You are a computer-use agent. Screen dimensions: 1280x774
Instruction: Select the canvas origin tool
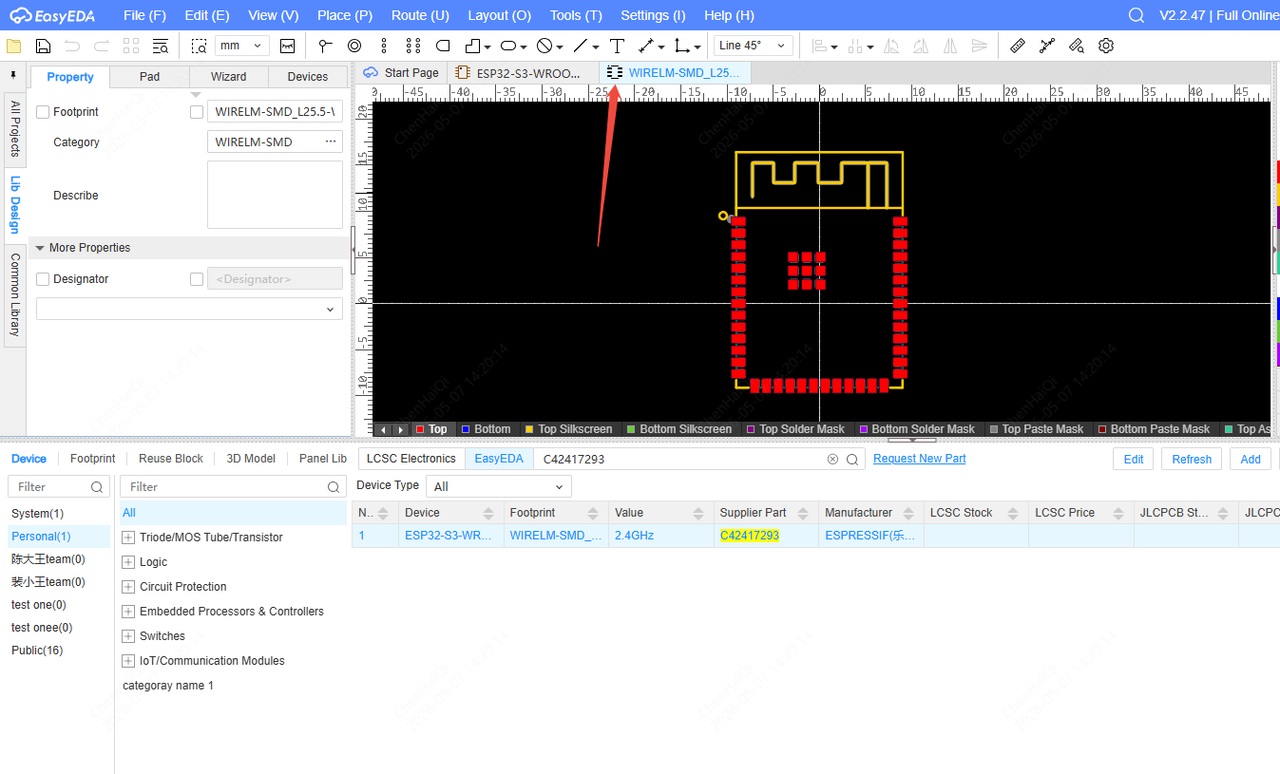(x=682, y=46)
